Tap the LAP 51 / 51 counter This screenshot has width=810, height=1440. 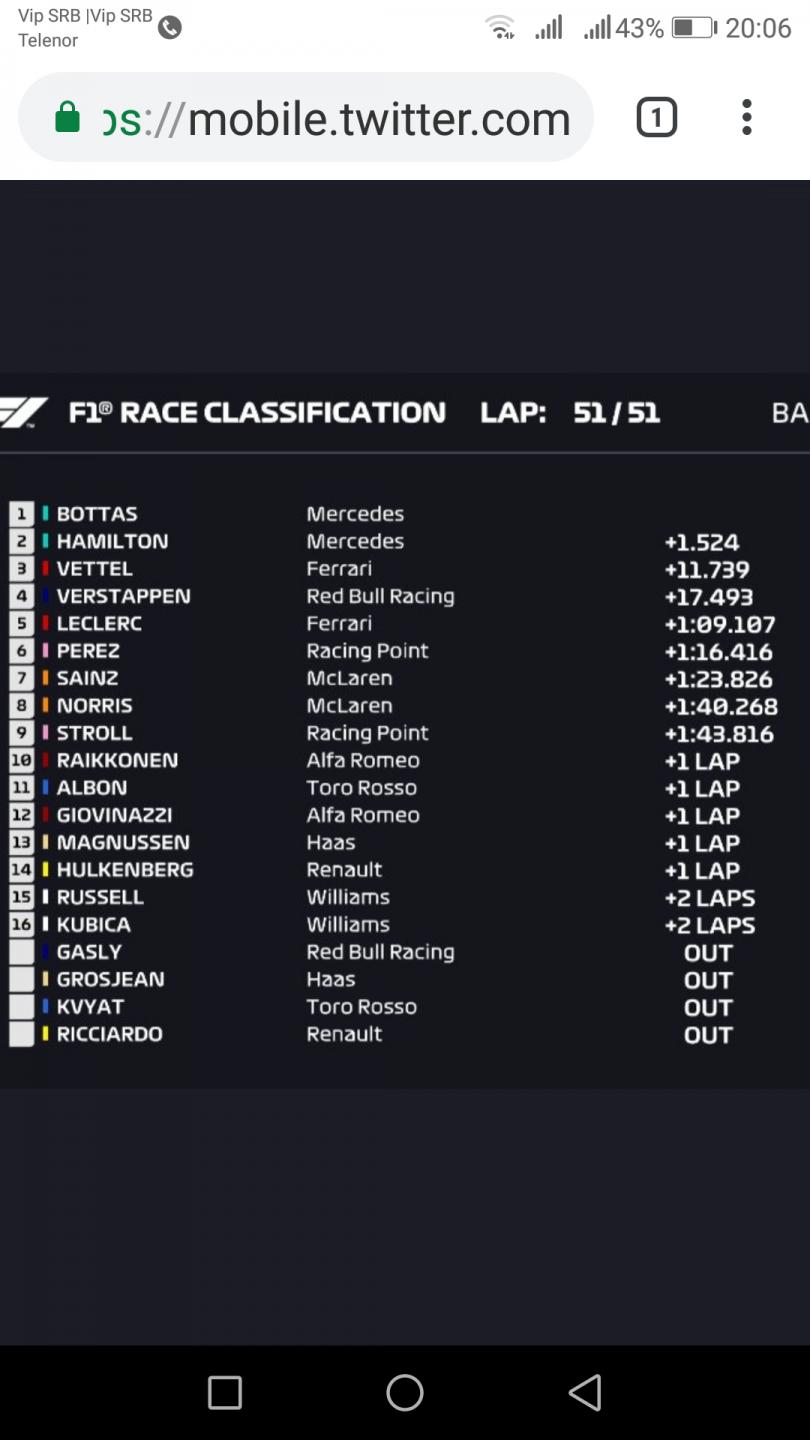click(570, 413)
